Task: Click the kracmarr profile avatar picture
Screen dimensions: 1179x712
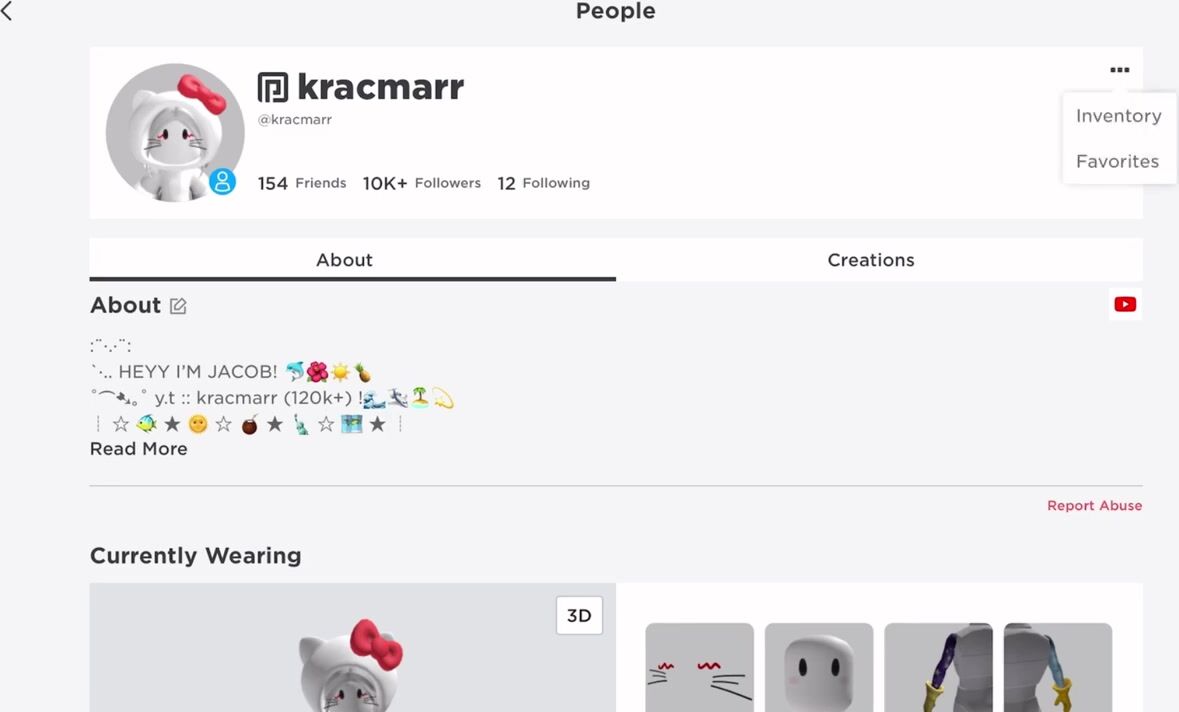Action: coord(175,132)
